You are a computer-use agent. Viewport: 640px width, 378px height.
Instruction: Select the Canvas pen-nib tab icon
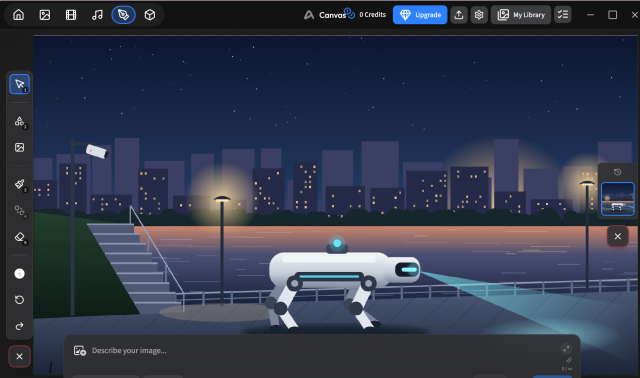pyautogui.click(x=123, y=15)
